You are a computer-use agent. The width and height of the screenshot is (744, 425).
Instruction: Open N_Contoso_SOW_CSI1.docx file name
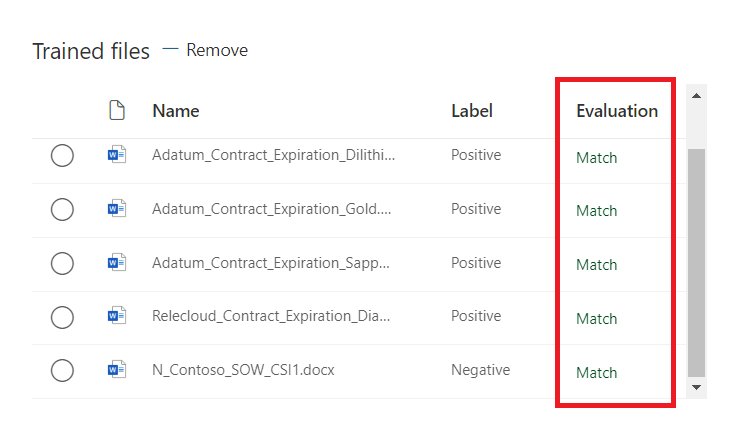click(x=243, y=370)
